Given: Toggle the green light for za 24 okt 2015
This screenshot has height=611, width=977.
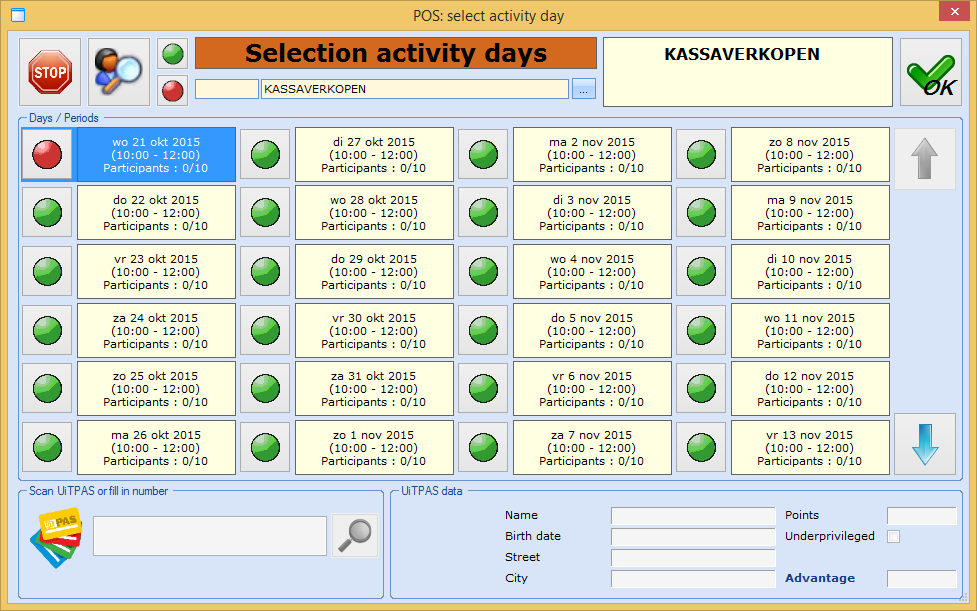Looking at the screenshot, I should [x=47, y=330].
